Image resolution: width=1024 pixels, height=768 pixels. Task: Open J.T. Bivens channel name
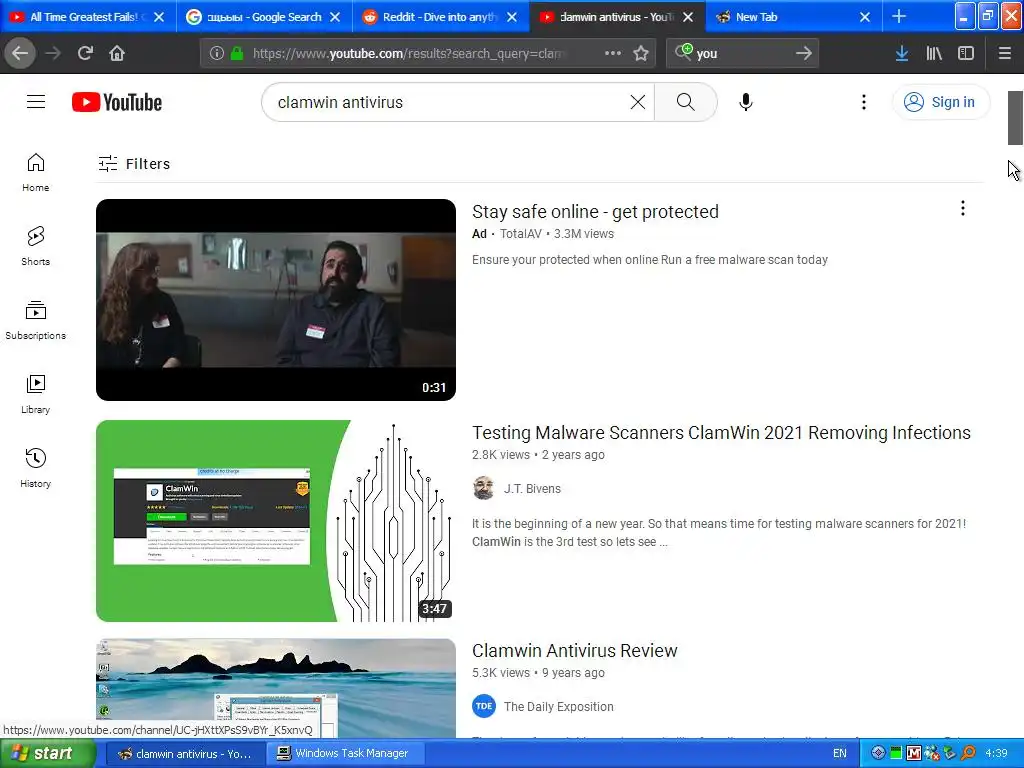coord(532,488)
